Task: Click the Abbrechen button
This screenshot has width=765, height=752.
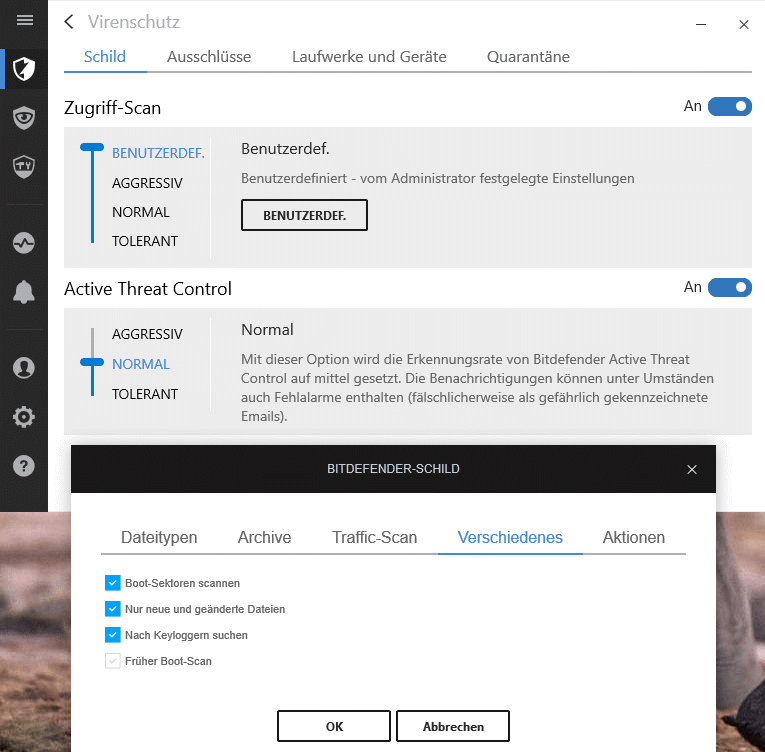Action: [x=453, y=727]
